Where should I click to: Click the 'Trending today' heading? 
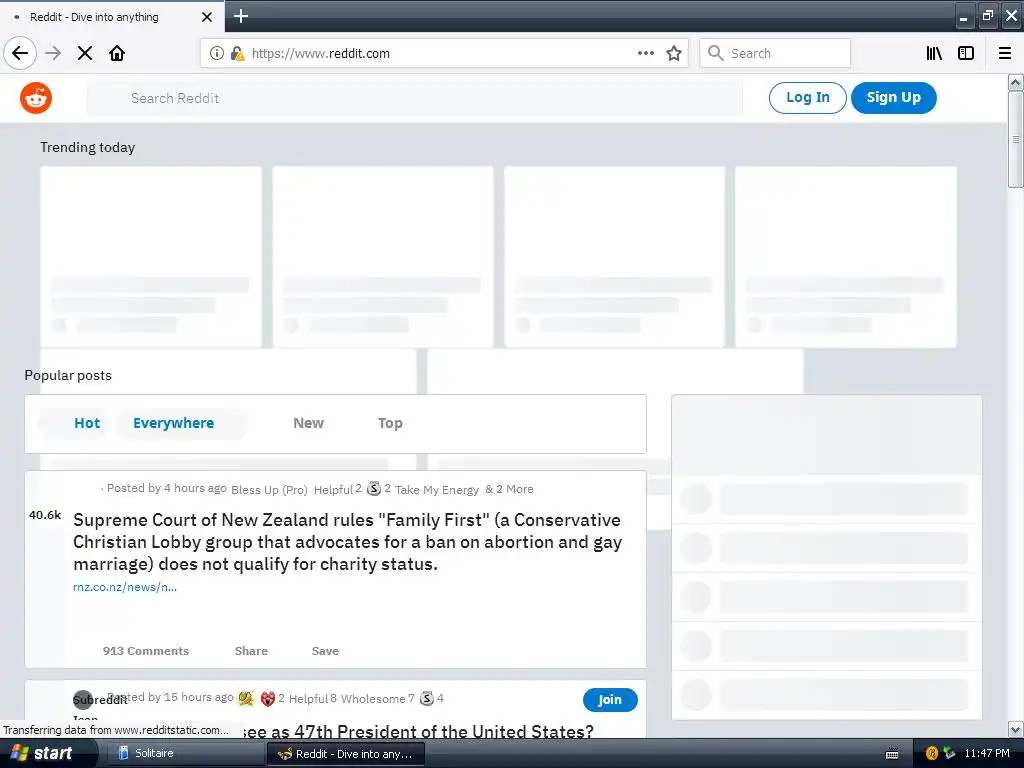click(88, 148)
